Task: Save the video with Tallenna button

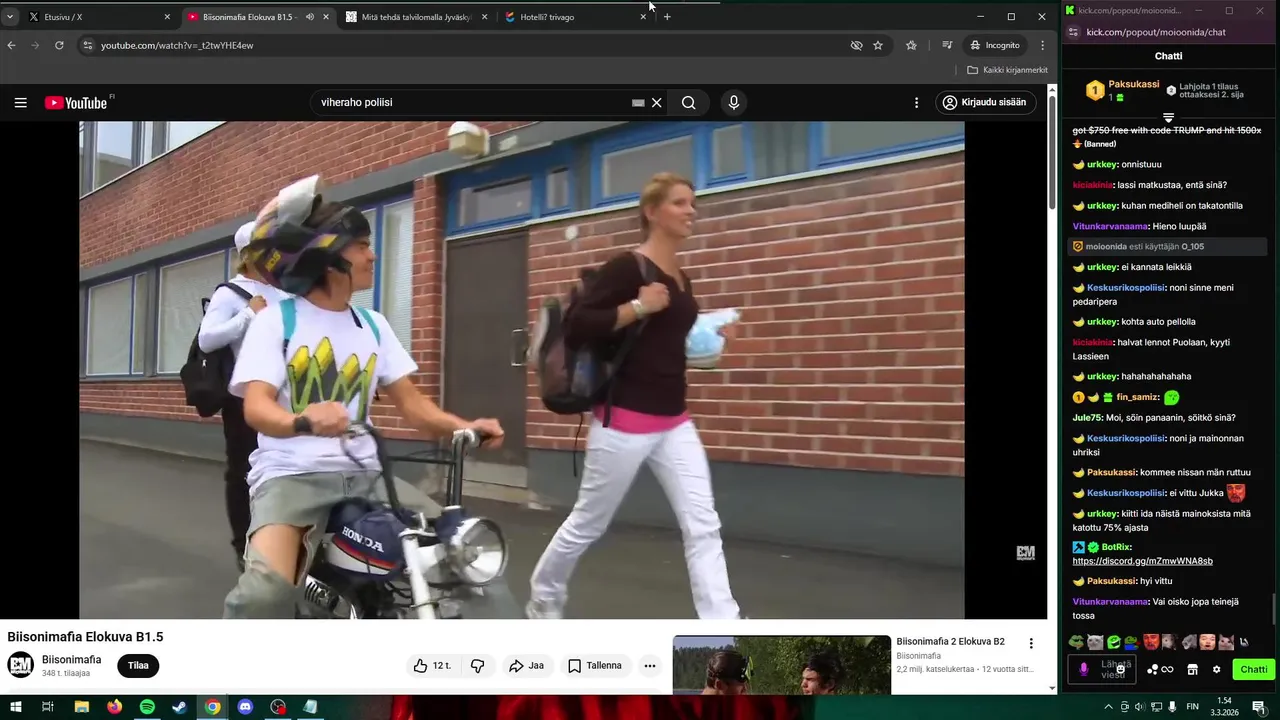Action: click(x=595, y=665)
